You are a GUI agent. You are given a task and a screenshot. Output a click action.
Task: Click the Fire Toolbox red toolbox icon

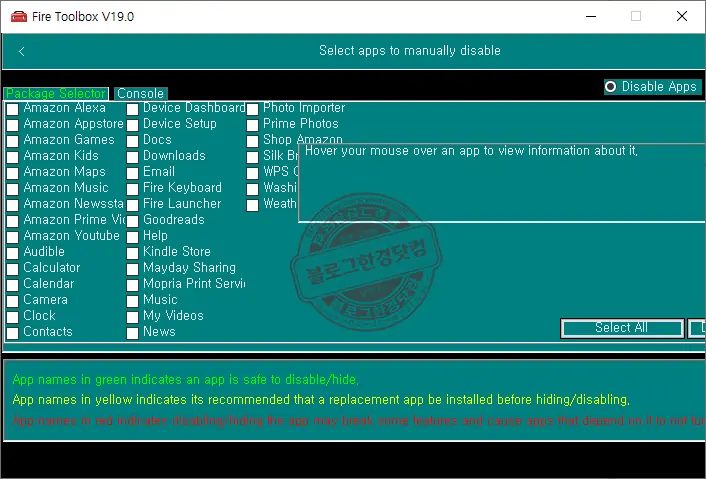tap(19, 17)
